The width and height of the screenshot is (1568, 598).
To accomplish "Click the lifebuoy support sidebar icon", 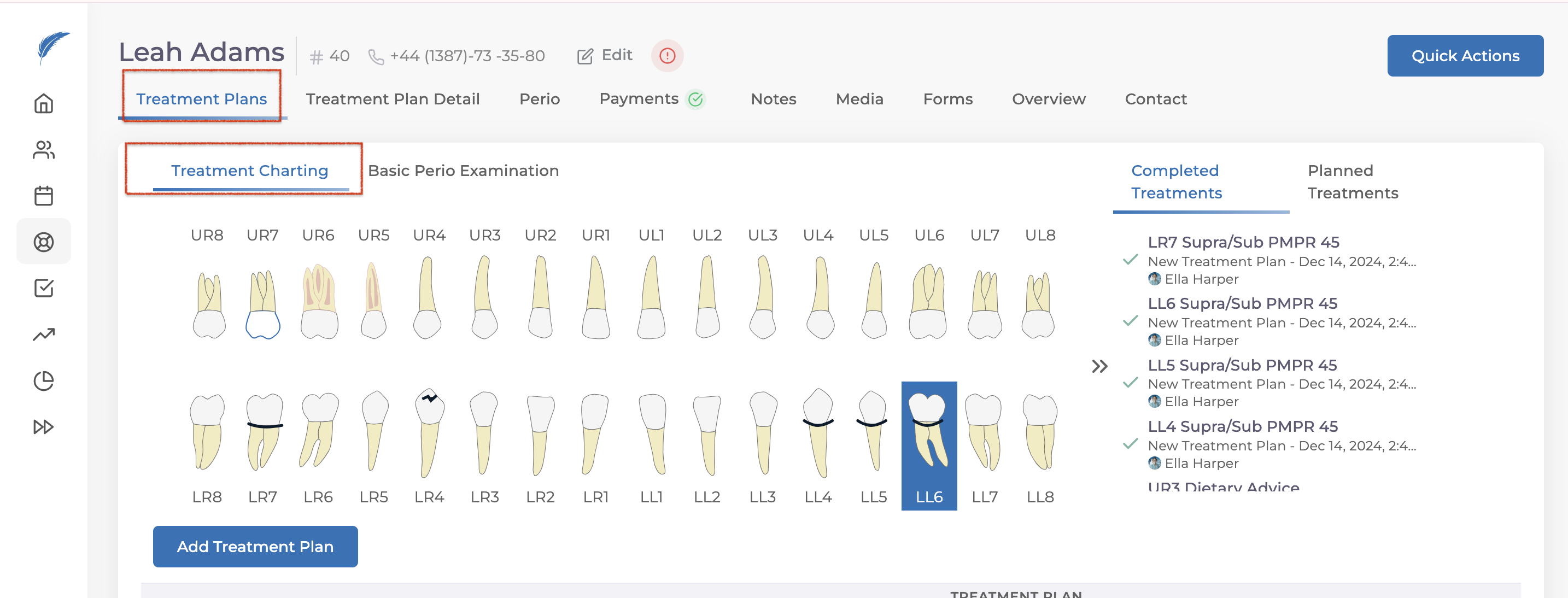I will [43, 242].
